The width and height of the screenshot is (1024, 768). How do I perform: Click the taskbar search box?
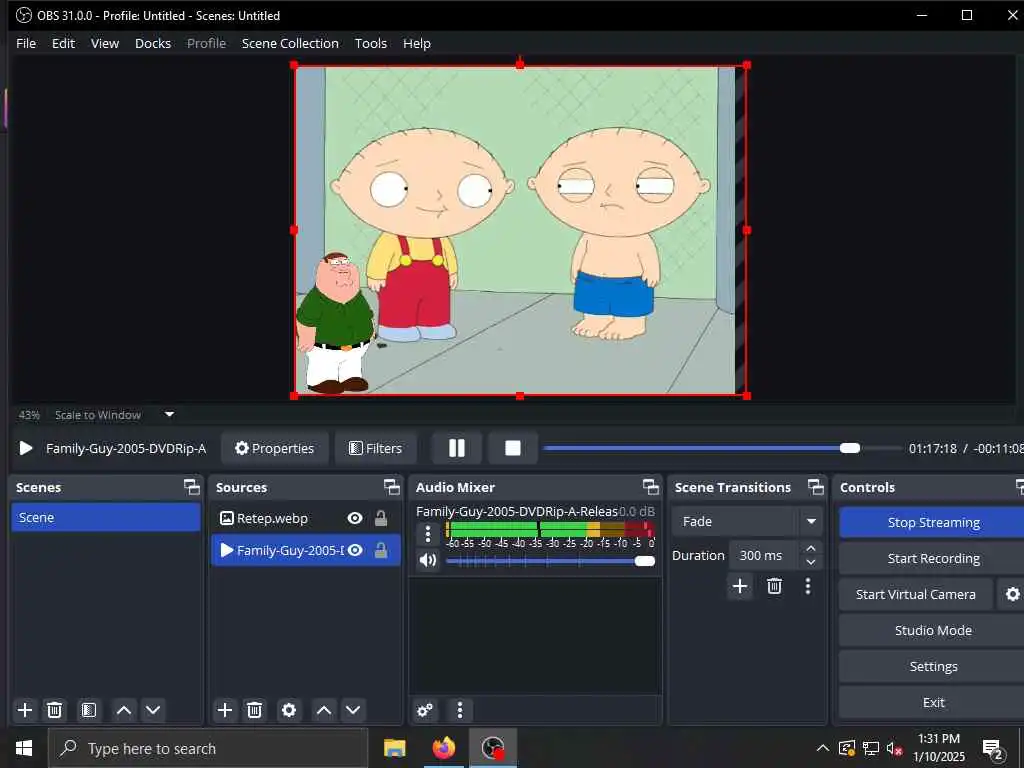point(208,748)
